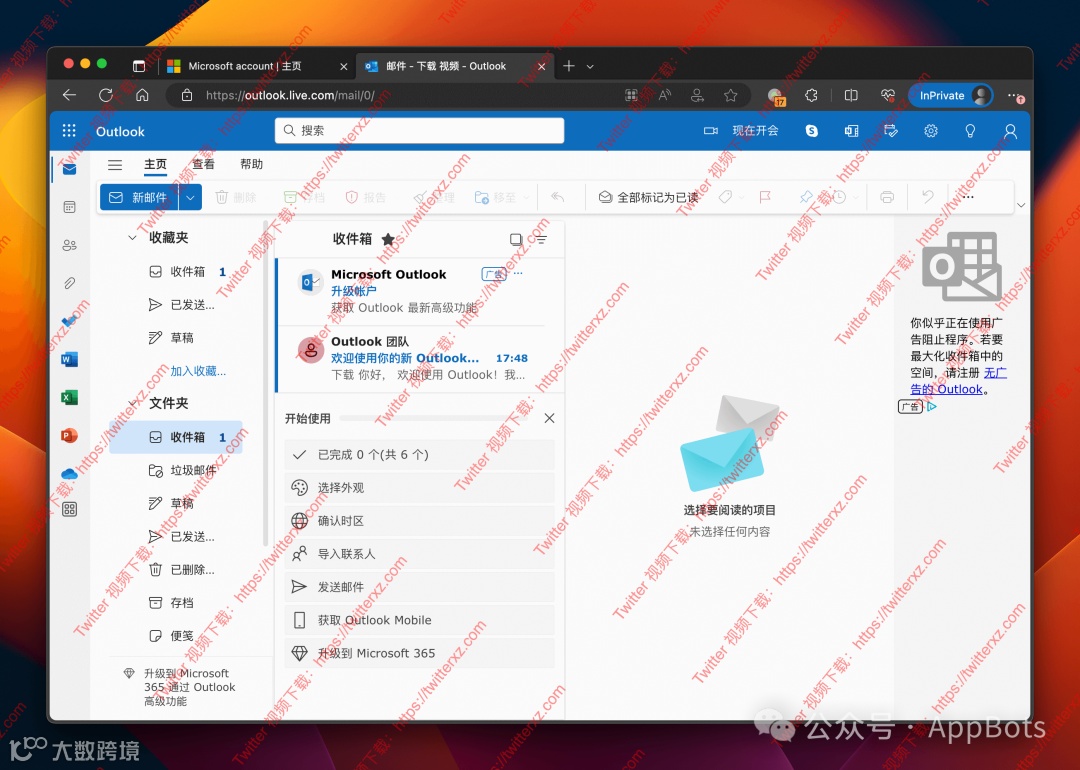Launch Word from the left rail
Viewport: 1080px width, 770px height.
click(x=70, y=360)
